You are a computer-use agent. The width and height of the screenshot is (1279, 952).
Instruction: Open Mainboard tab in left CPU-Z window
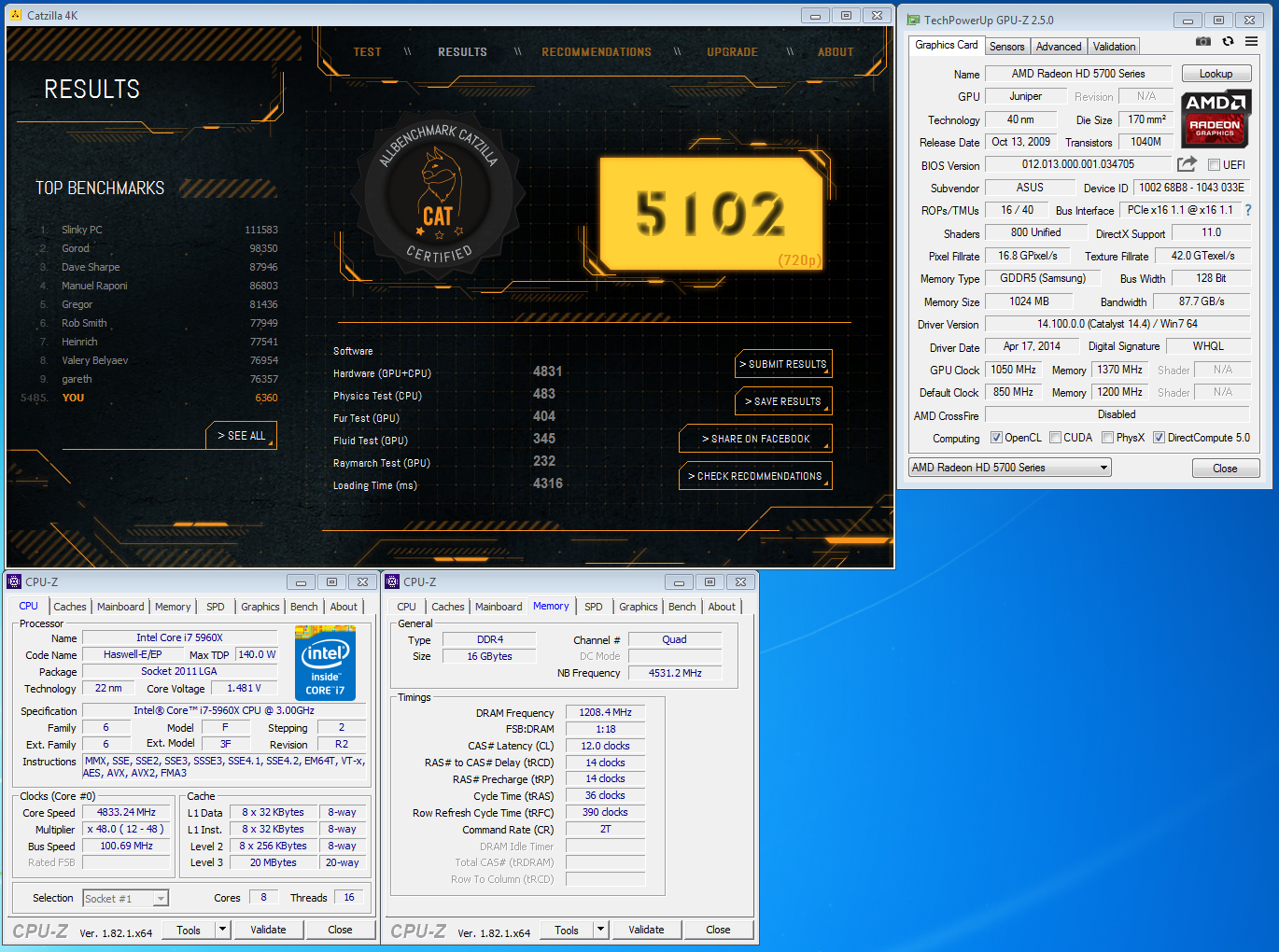(120, 607)
